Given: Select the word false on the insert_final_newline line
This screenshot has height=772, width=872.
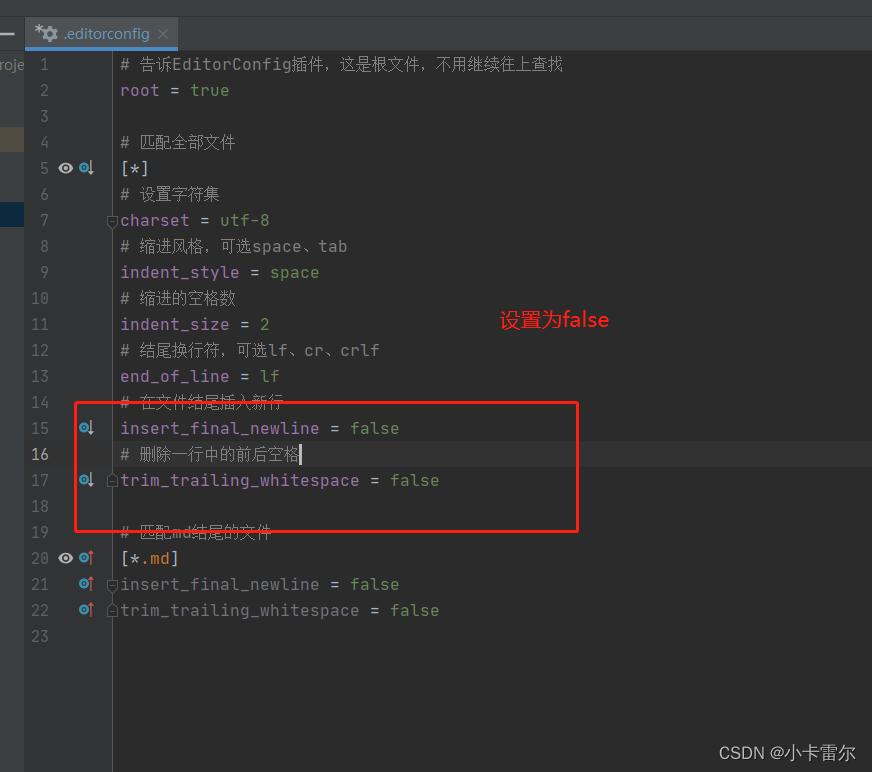Looking at the screenshot, I should (x=374, y=427).
